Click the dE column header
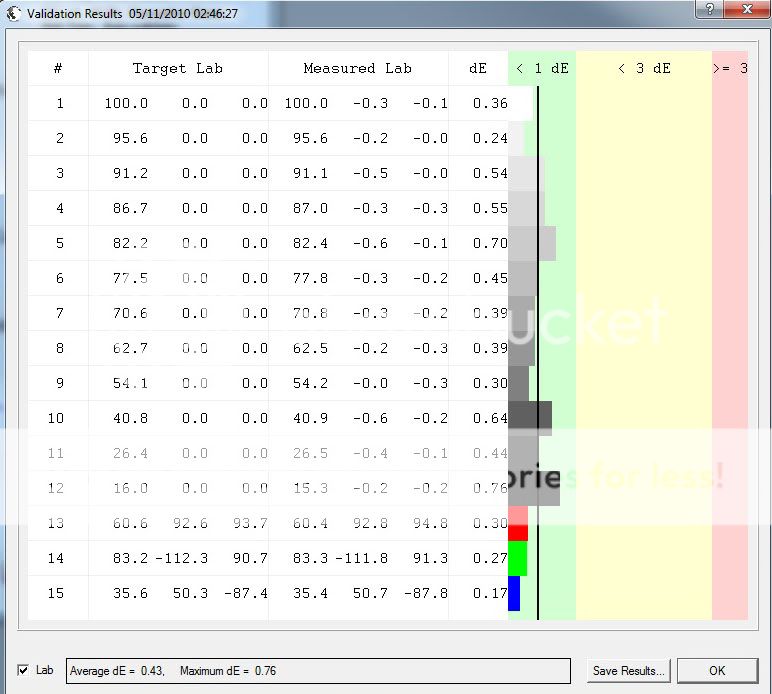 coord(478,68)
